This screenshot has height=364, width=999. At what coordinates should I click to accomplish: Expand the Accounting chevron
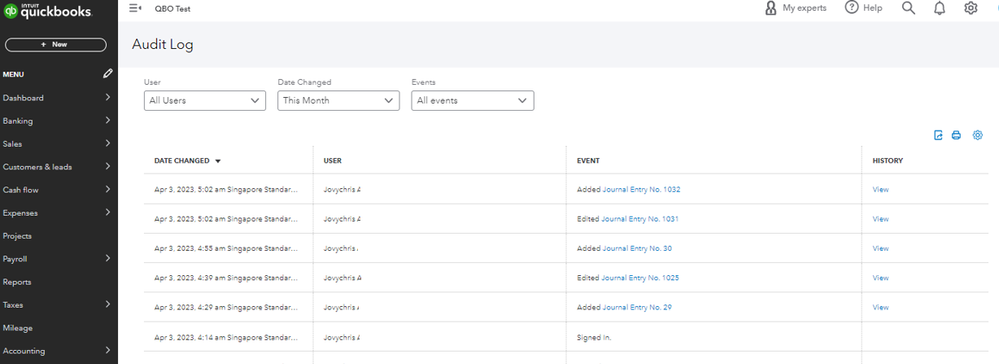pos(108,351)
